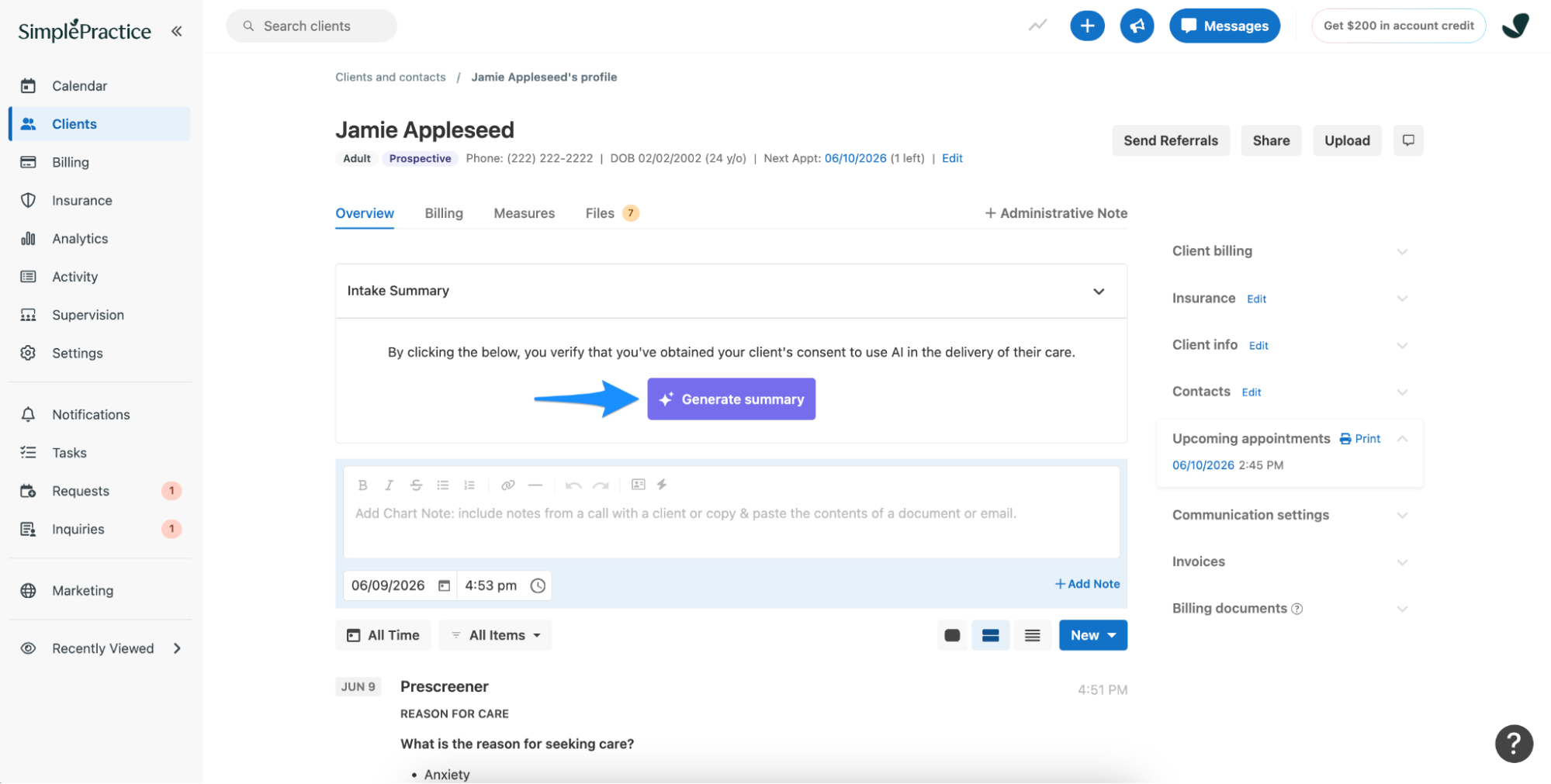Click the Requests calendar icon
The height and width of the screenshot is (784, 1551).
(x=28, y=491)
